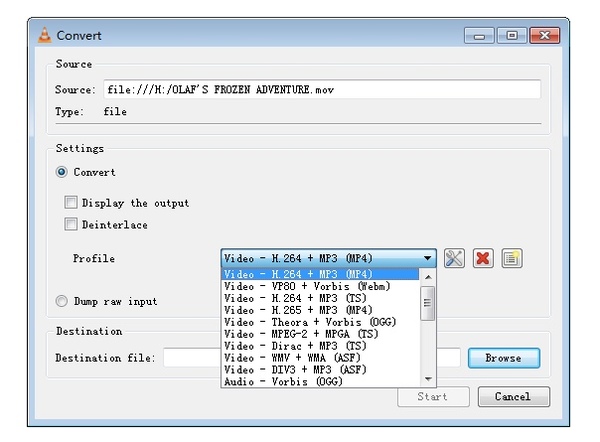The width and height of the screenshot is (600, 442).
Task: Open the edit selected profile wrench icon
Action: click(454, 258)
